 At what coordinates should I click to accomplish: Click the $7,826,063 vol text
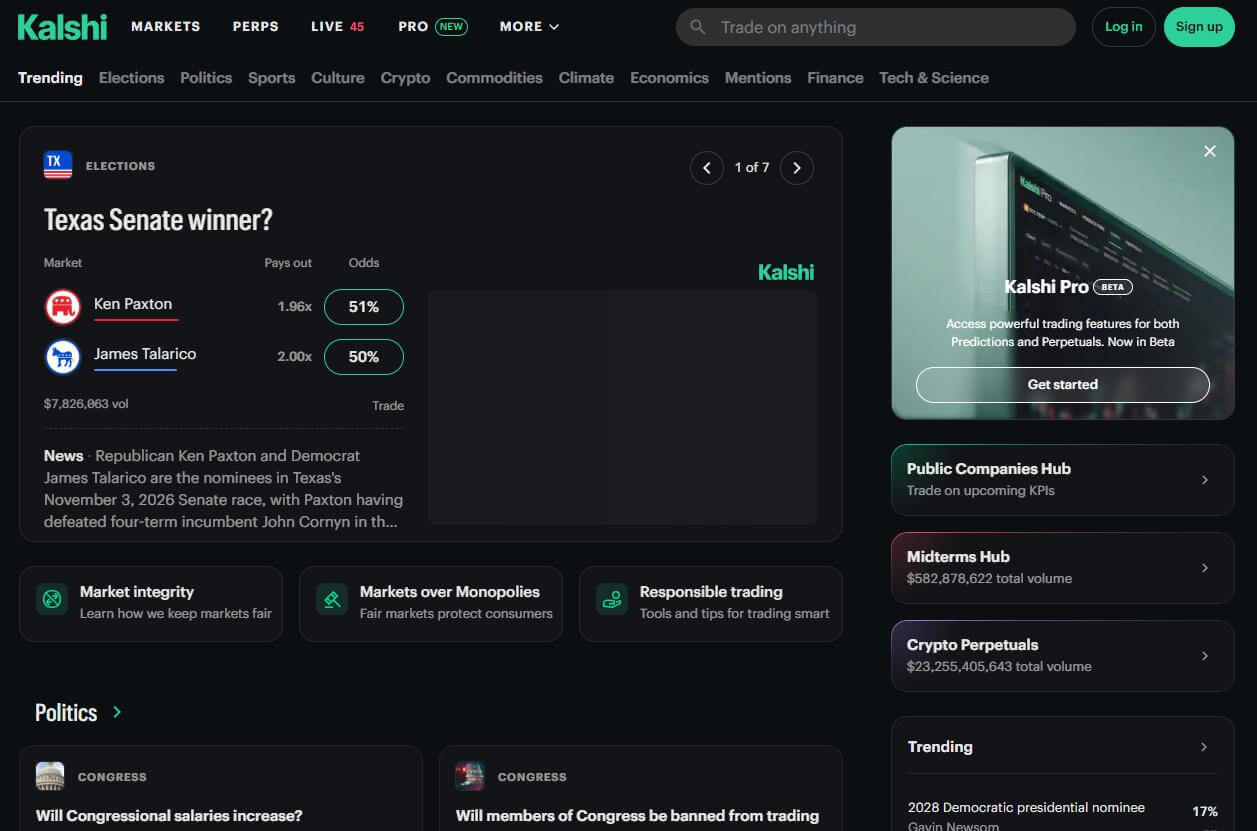click(86, 404)
